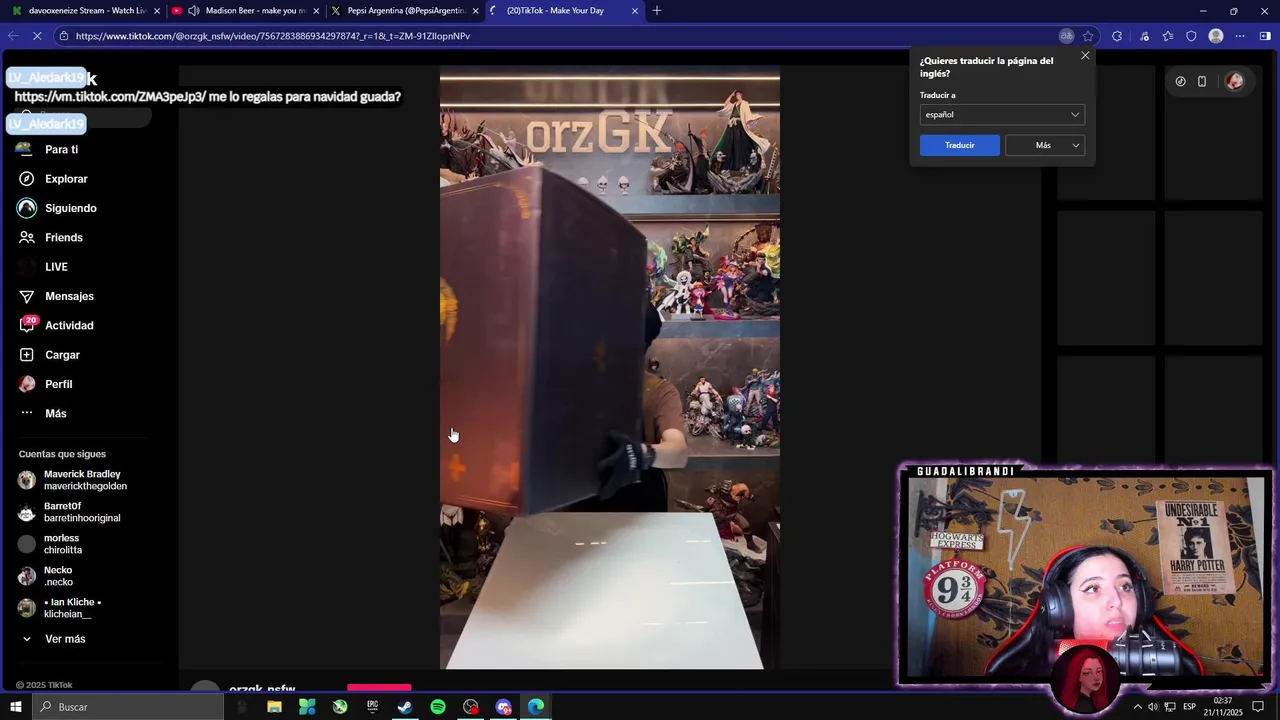Open vm.tiktok.com link in chat overlay
The height and width of the screenshot is (720, 1280).
(x=110, y=97)
